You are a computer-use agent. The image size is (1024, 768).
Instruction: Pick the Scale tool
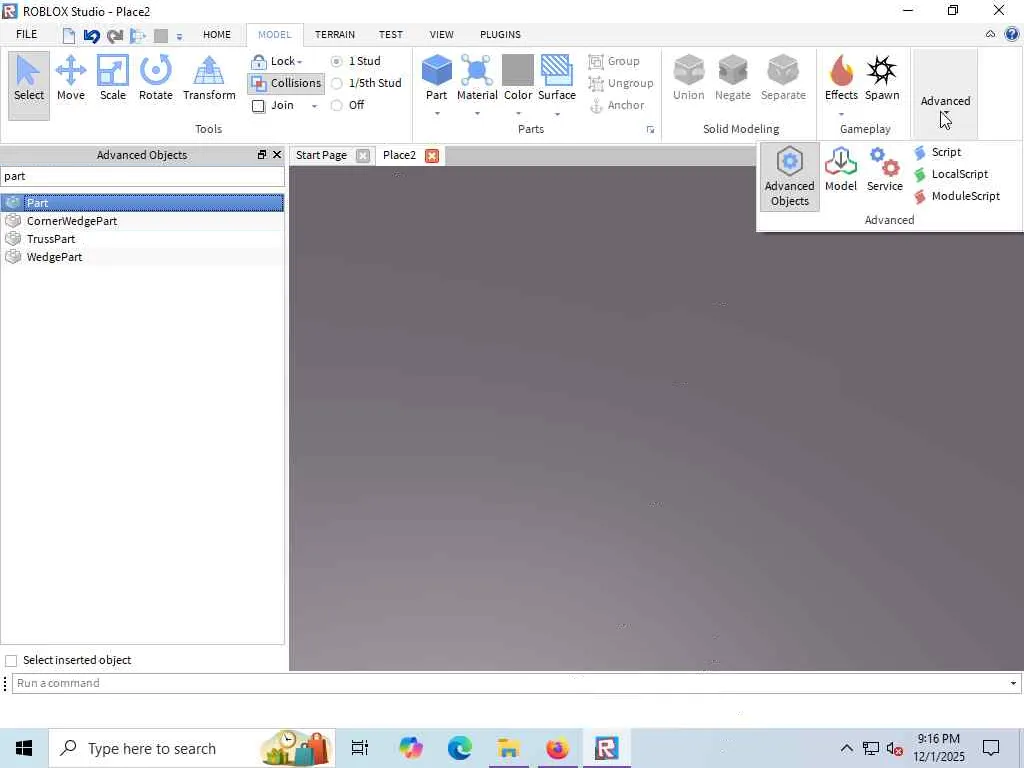tap(112, 78)
